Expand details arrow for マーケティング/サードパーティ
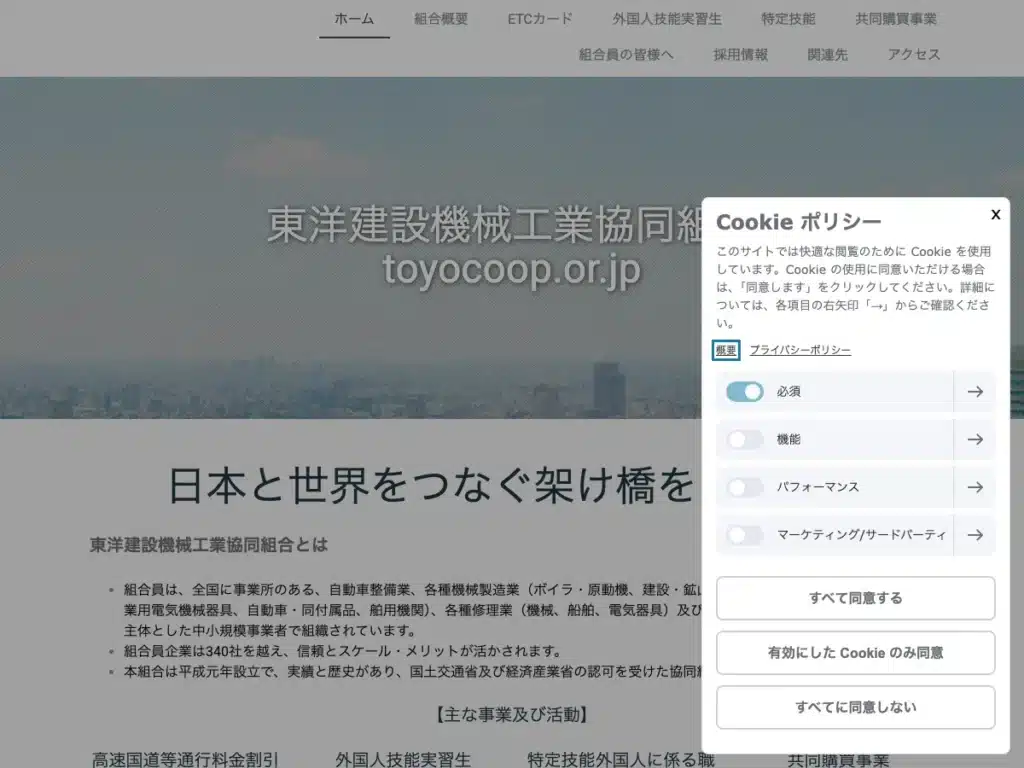The width and height of the screenshot is (1024, 768). click(x=974, y=535)
